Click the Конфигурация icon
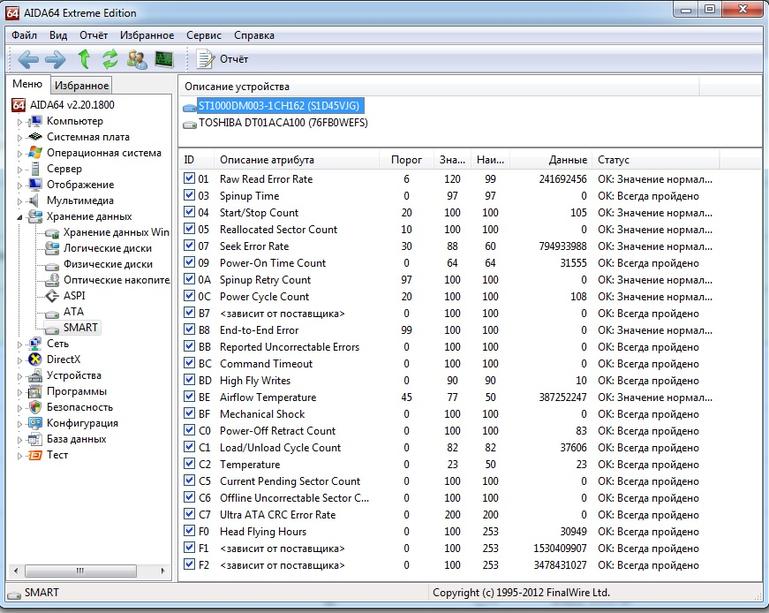This screenshot has width=769, height=613. pyautogui.click(x=35, y=423)
